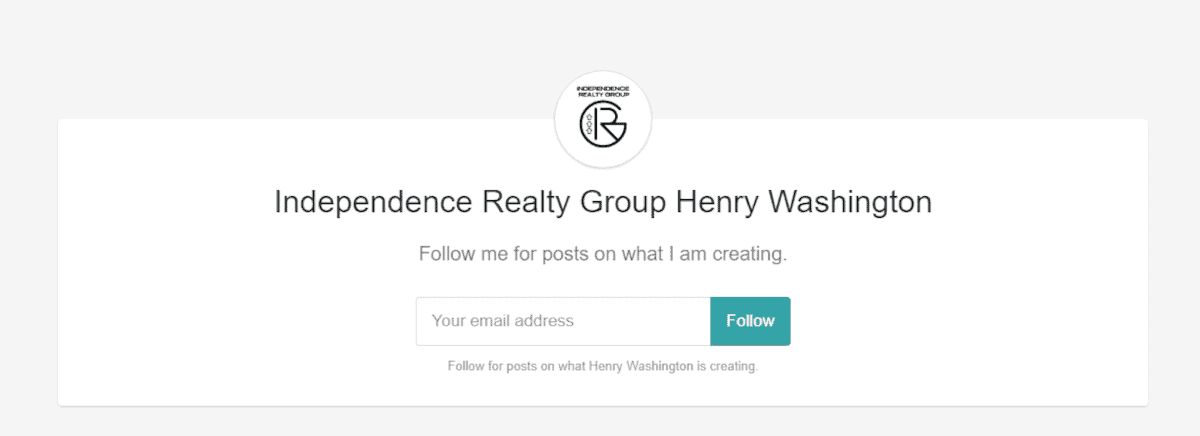Click "Henry Washington" in the small caption
The height and width of the screenshot is (436, 1200).
[x=641, y=366]
